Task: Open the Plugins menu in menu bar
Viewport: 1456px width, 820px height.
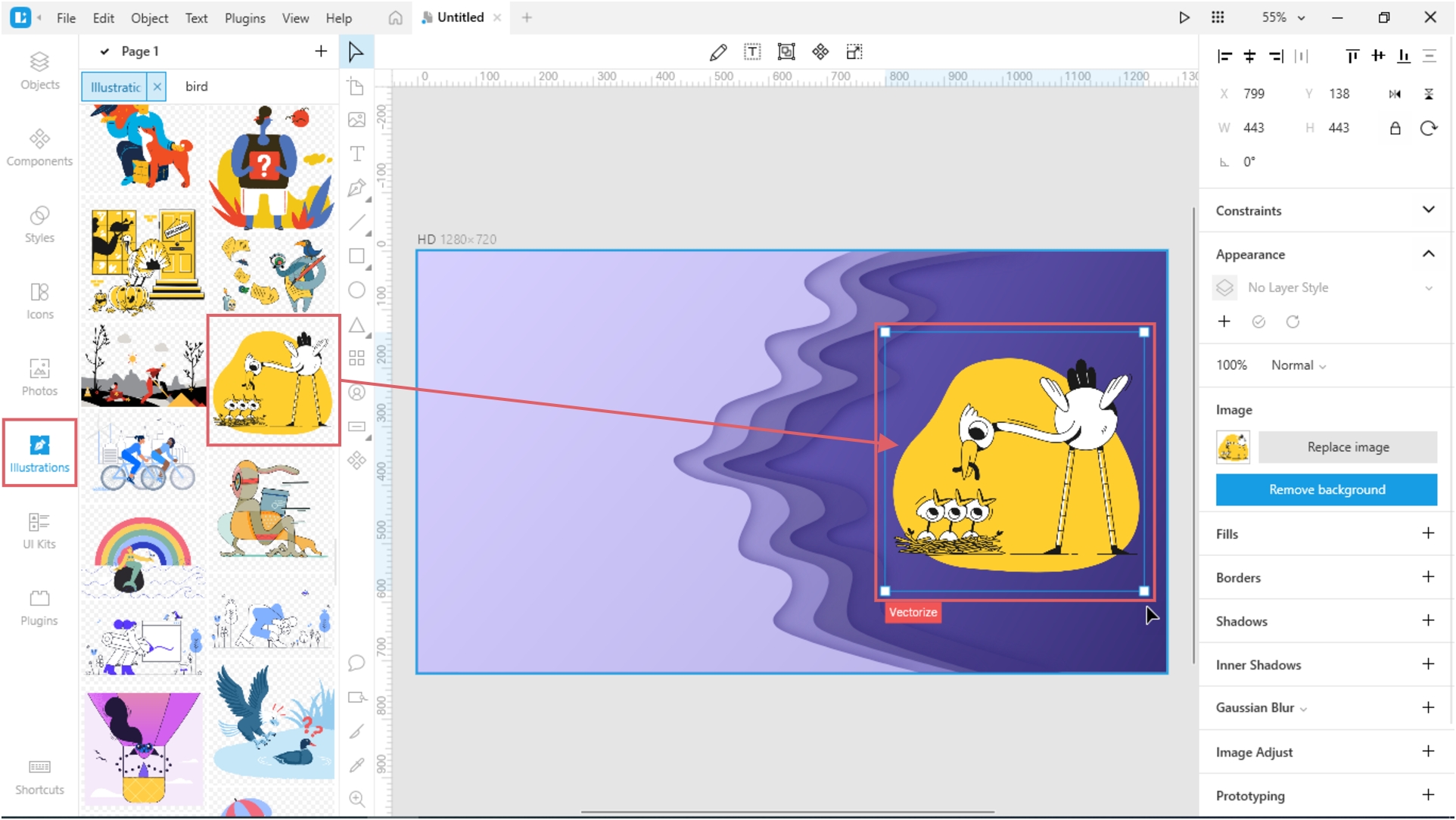Action: coord(244,18)
